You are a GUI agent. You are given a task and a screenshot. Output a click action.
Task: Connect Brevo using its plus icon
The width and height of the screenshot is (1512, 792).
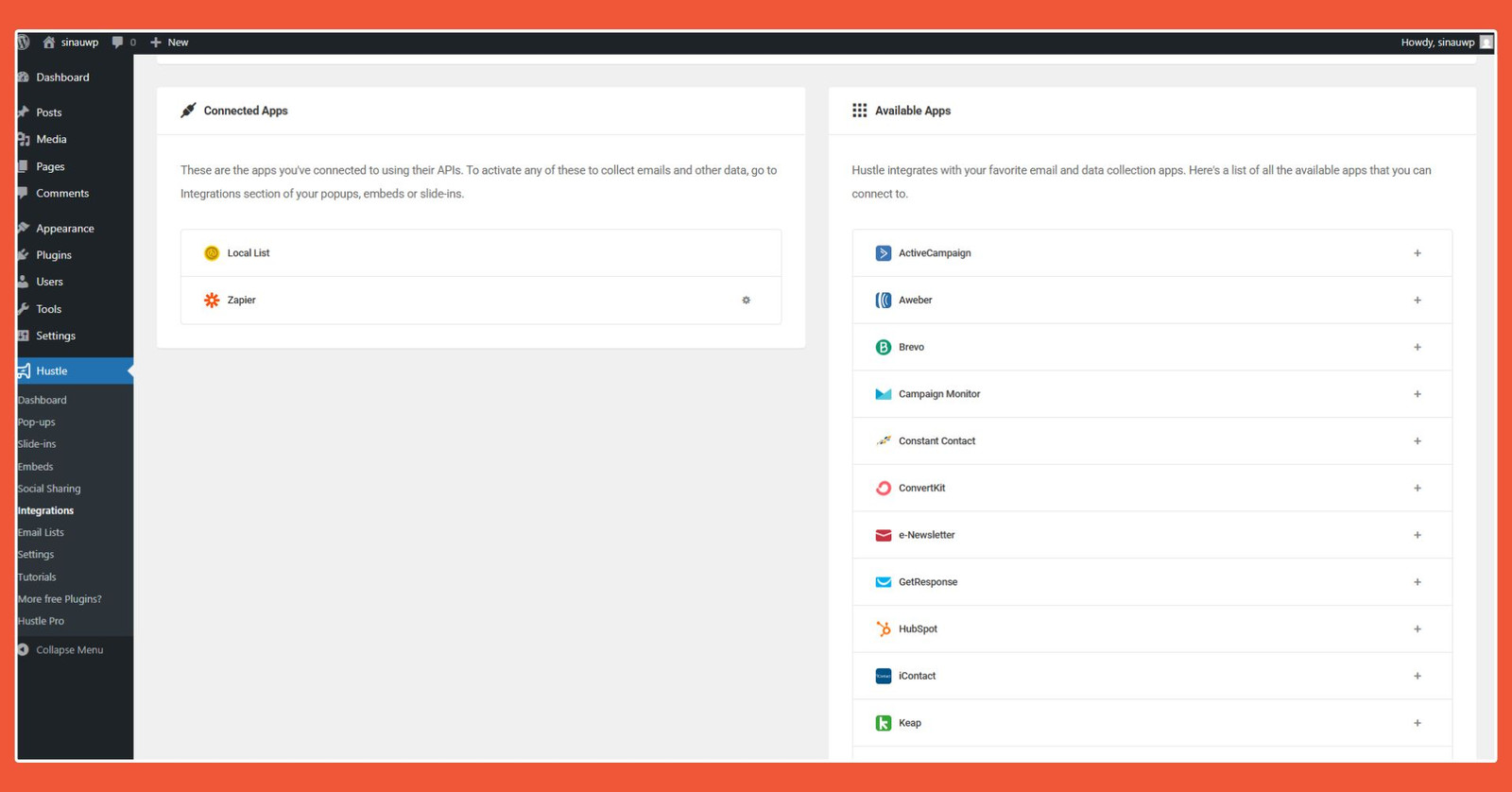[x=1417, y=347]
